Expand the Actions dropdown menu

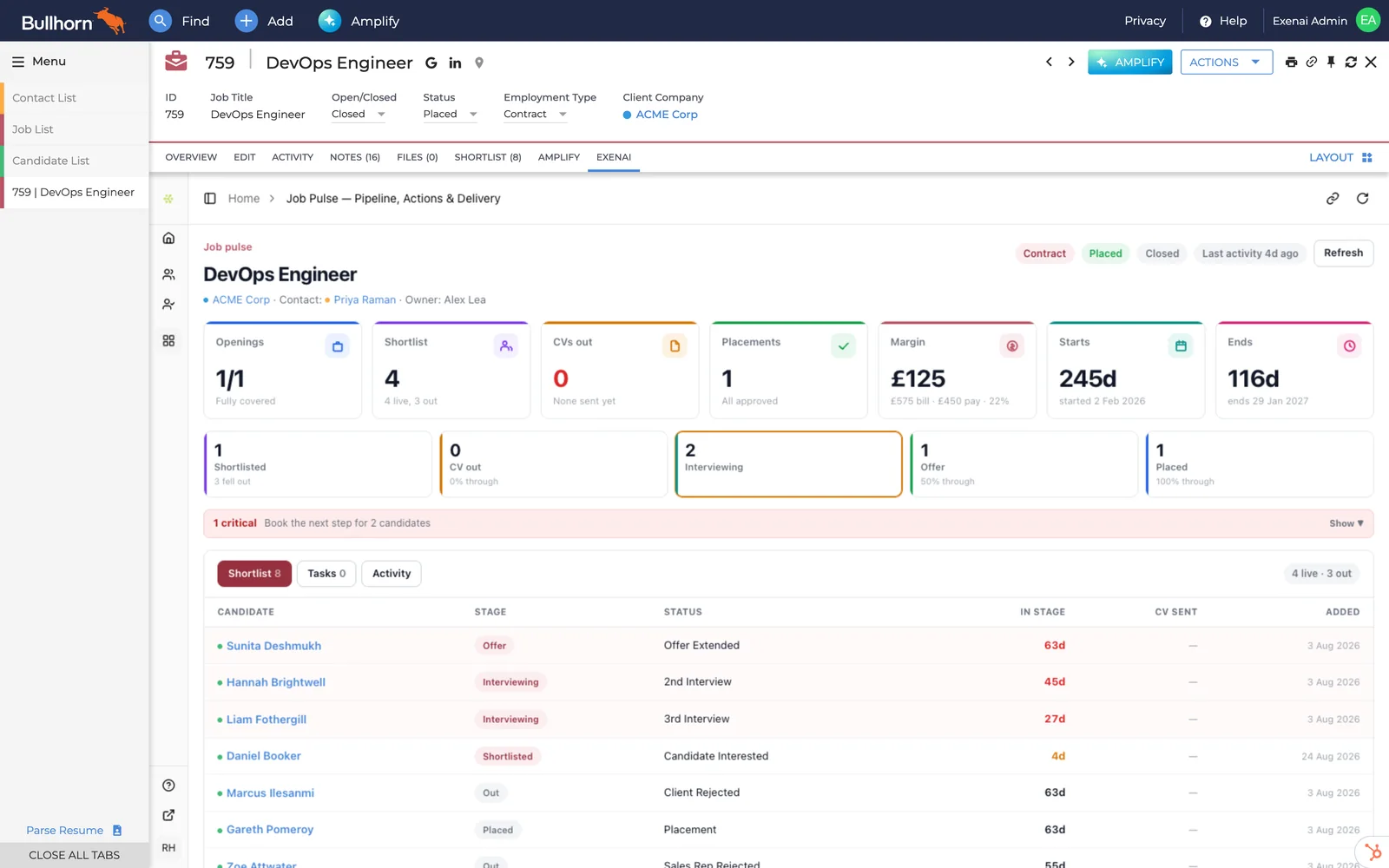pos(1227,62)
